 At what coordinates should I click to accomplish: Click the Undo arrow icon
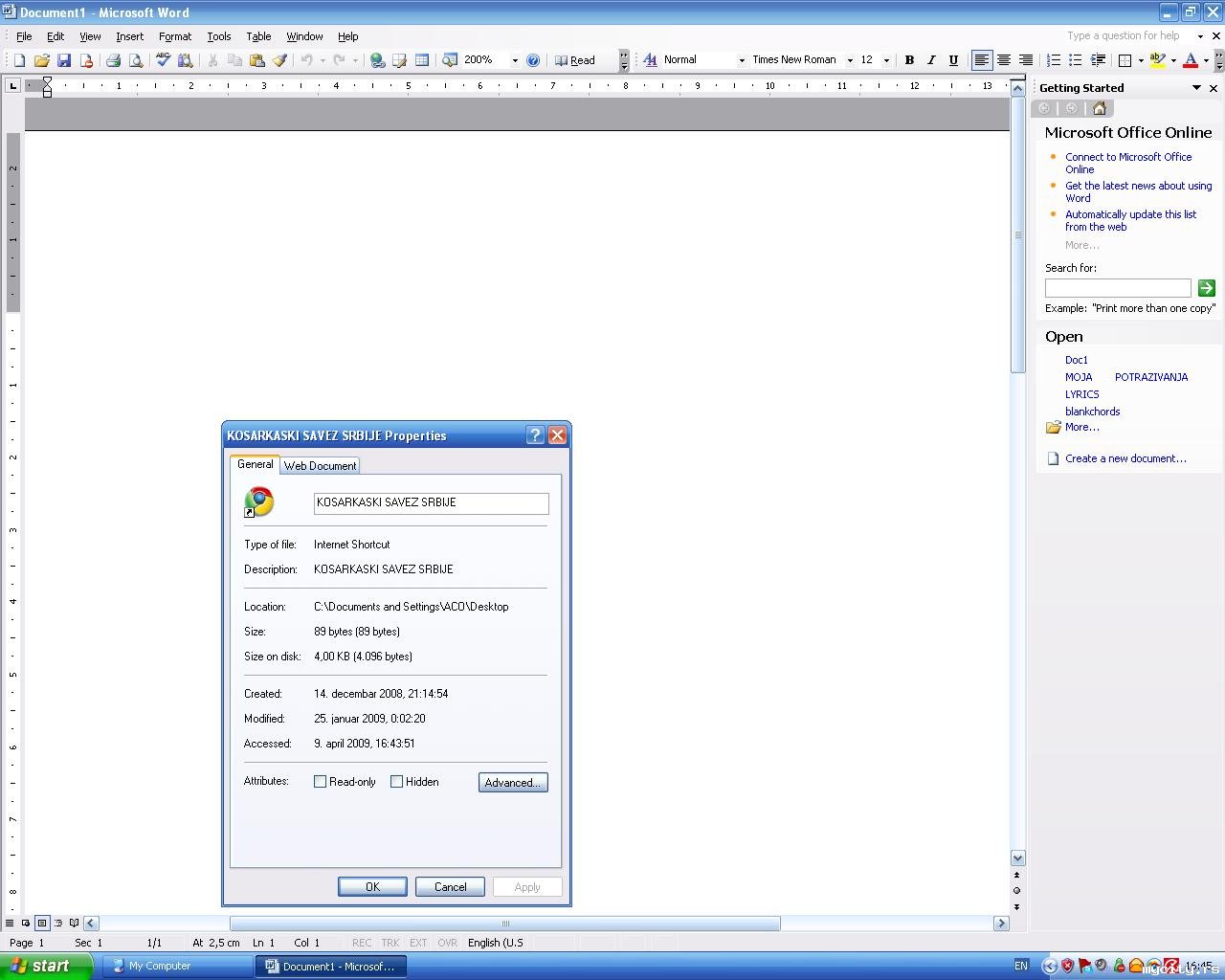click(306, 60)
